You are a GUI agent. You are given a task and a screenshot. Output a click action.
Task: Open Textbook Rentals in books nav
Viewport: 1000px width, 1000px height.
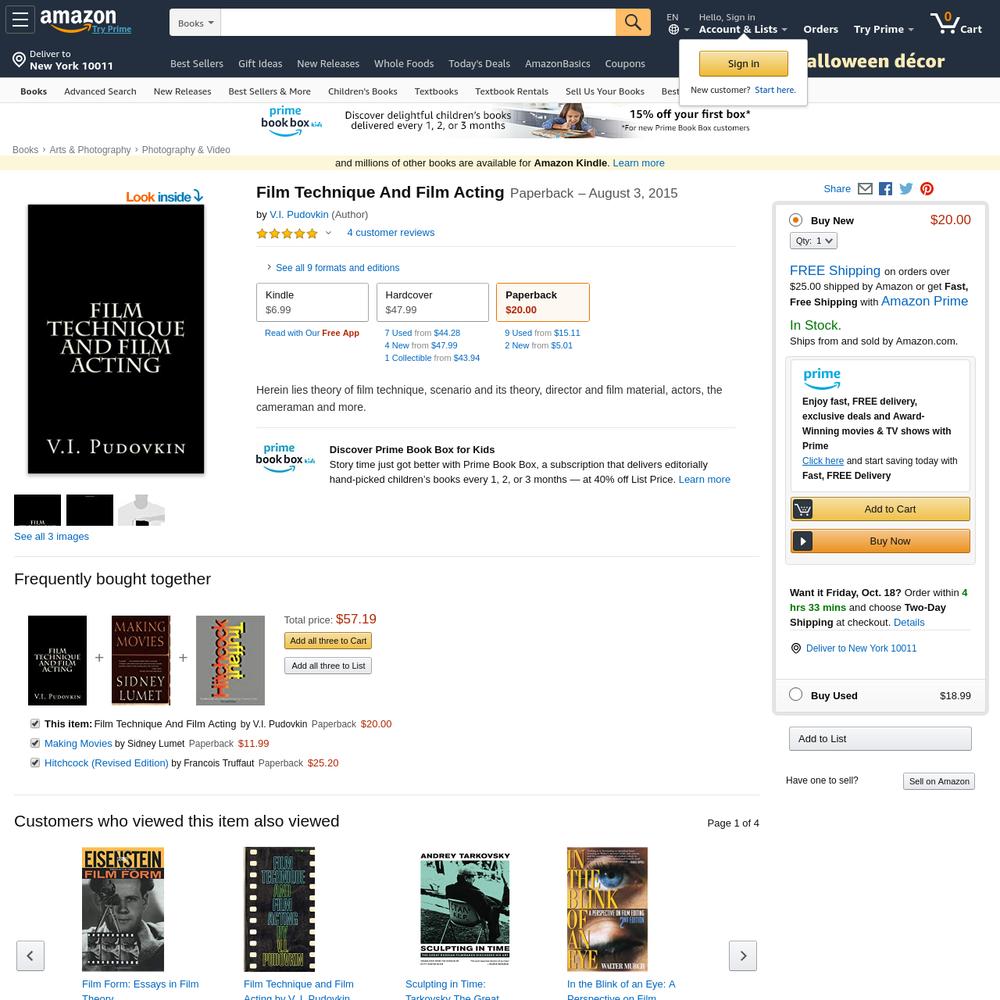pyautogui.click(x=511, y=91)
